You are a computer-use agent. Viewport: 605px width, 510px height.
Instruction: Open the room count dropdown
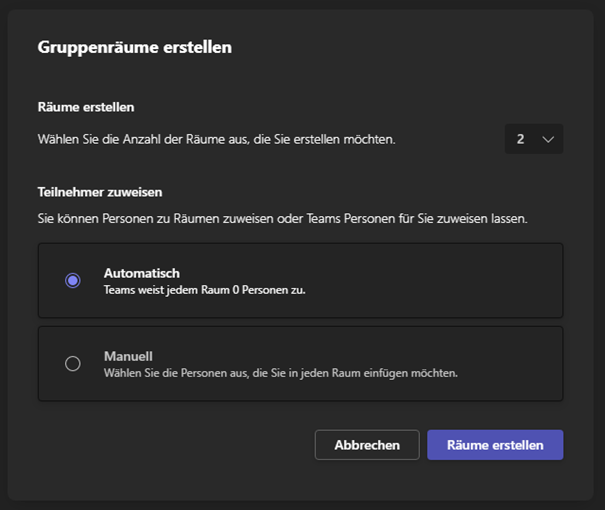pyautogui.click(x=533, y=139)
